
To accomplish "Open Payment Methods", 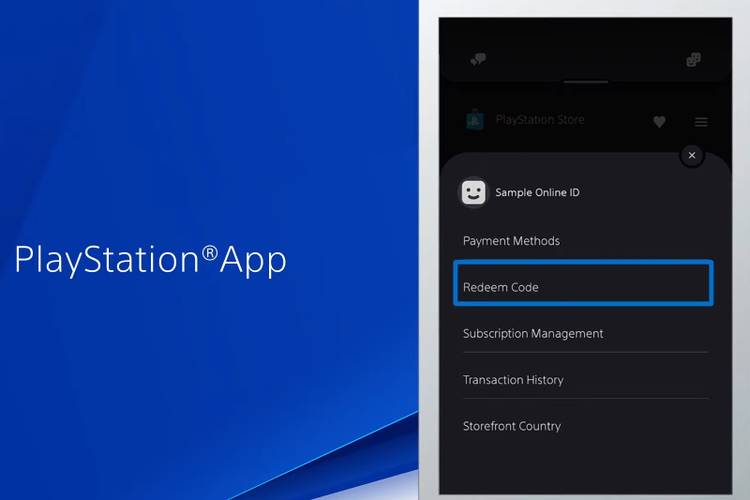I will tap(511, 241).
